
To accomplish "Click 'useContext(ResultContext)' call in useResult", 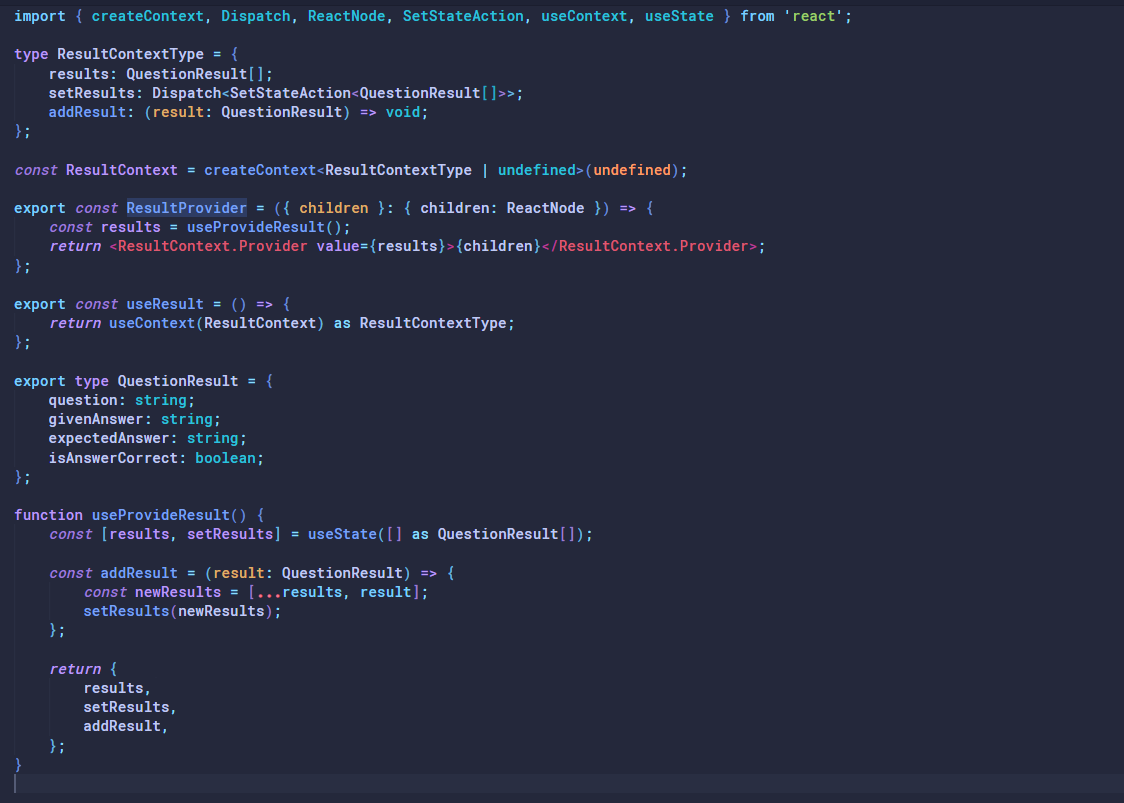I will 216,323.
